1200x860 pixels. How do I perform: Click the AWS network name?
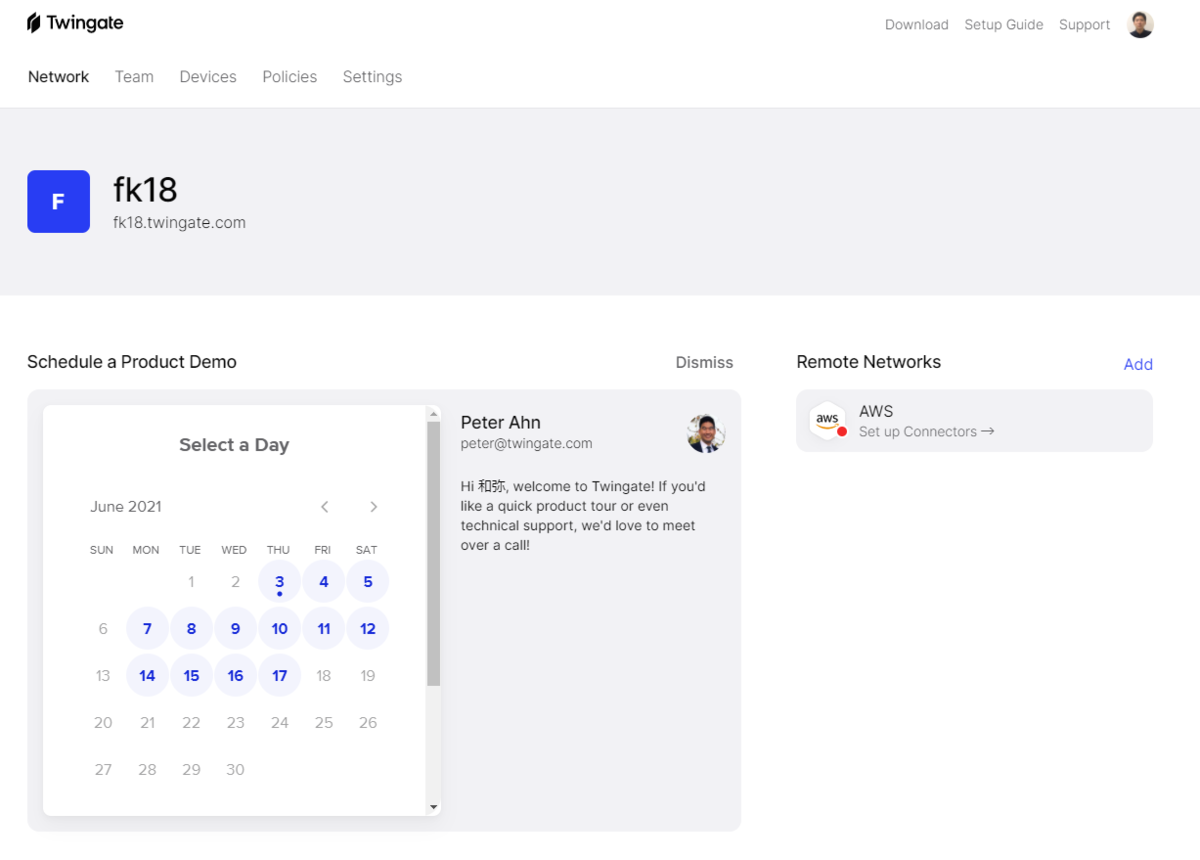[876, 411]
